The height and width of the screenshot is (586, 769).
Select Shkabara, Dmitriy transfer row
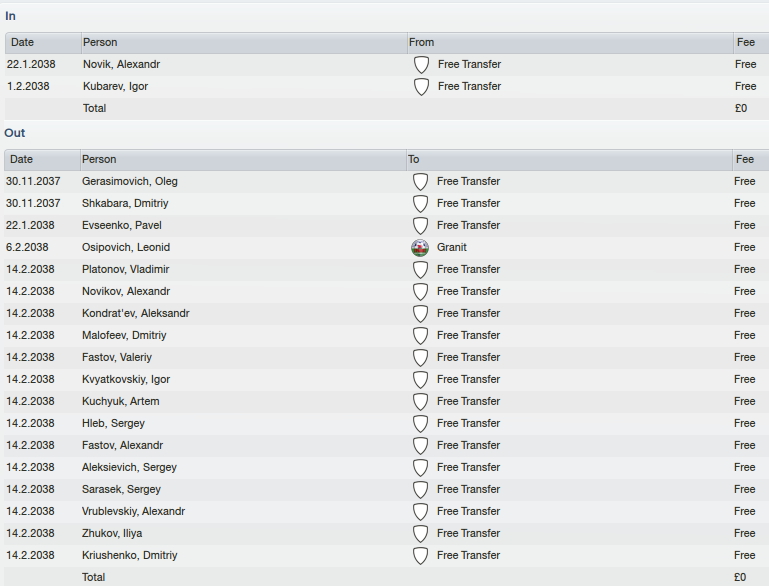[386, 204]
